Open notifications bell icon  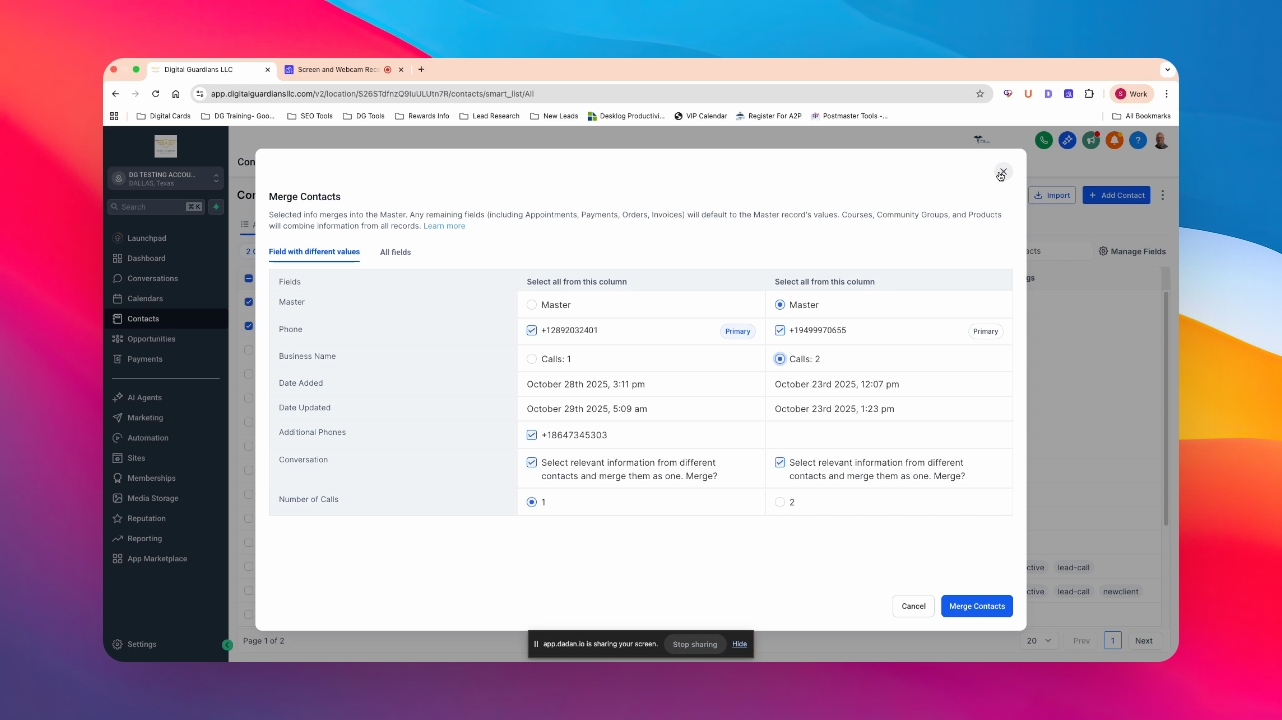point(1114,141)
